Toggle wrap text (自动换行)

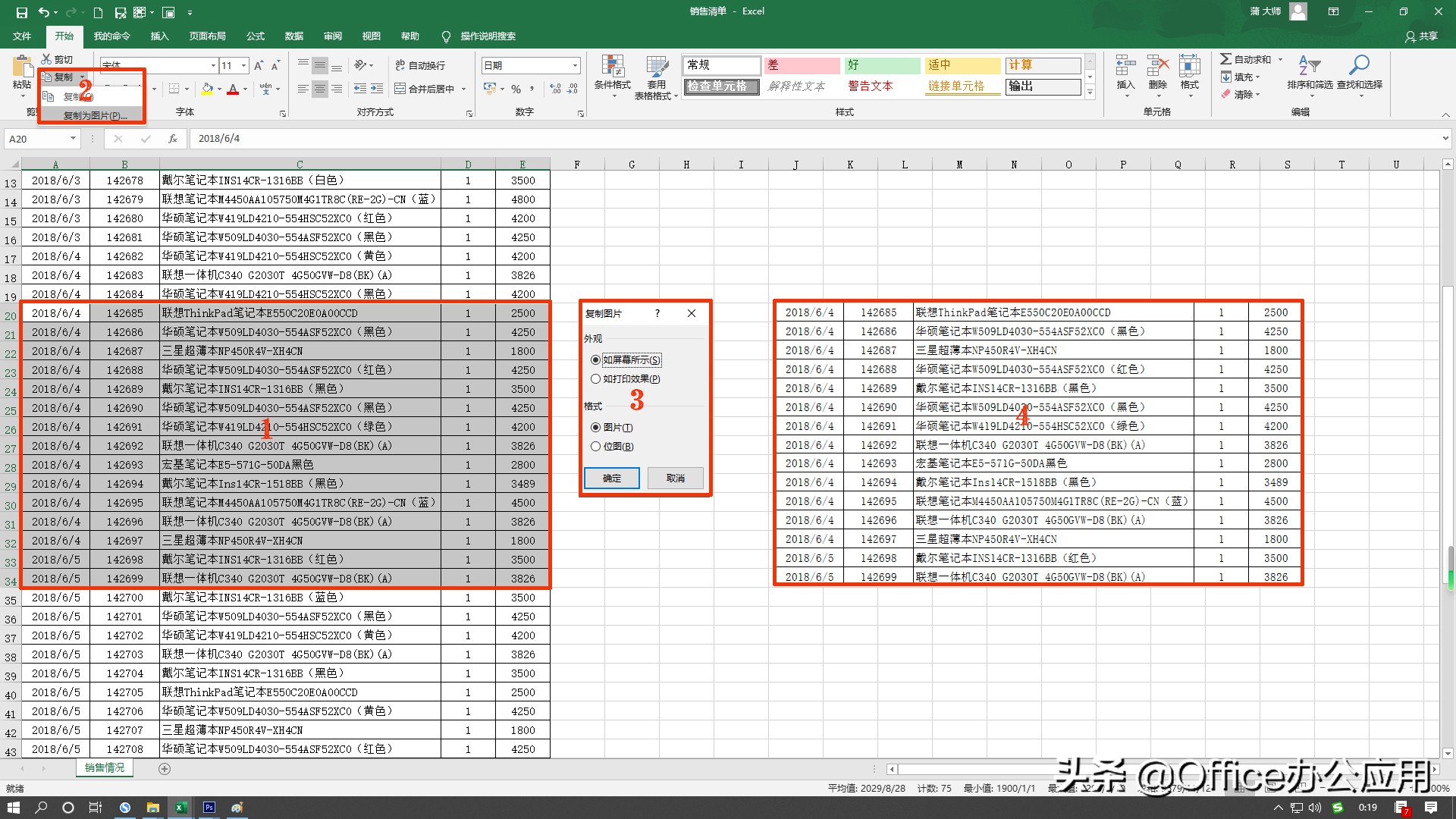[420, 66]
